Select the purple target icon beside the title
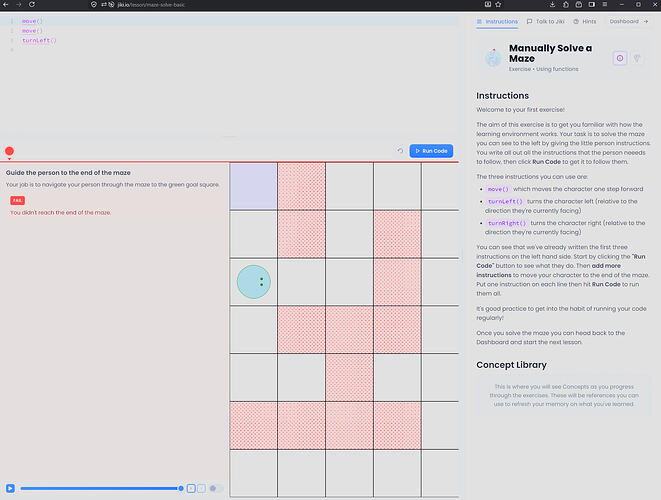The width and height of the screenshot is (661, 500). 620,58
